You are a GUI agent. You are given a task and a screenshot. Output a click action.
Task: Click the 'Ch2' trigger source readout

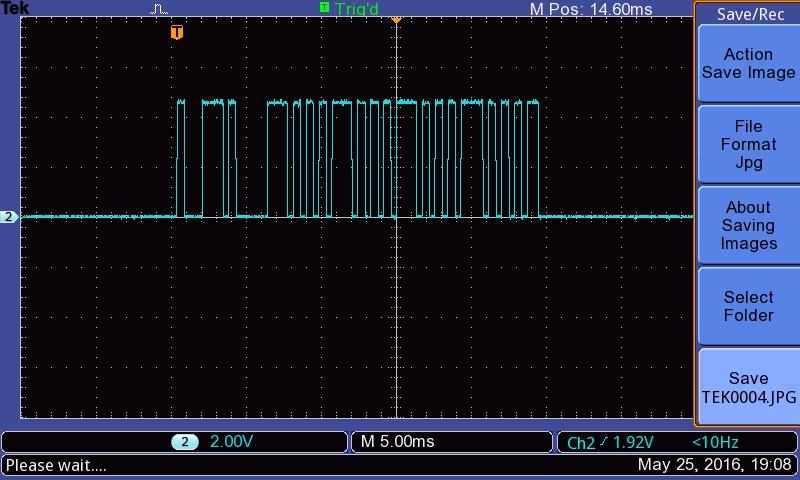[581, 443]
